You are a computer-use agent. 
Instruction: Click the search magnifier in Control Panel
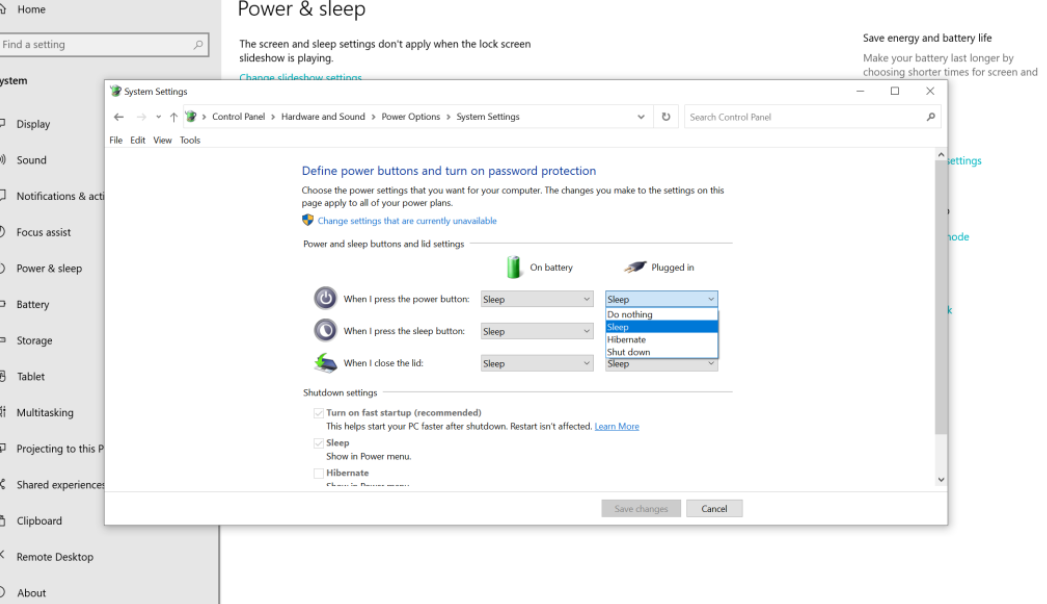click(931, 117)
